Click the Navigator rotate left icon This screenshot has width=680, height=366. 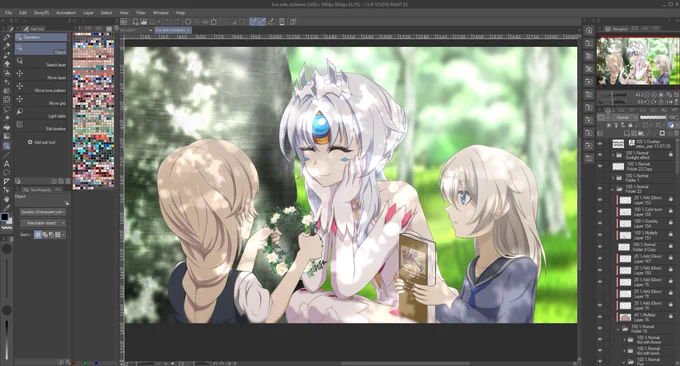647,102
